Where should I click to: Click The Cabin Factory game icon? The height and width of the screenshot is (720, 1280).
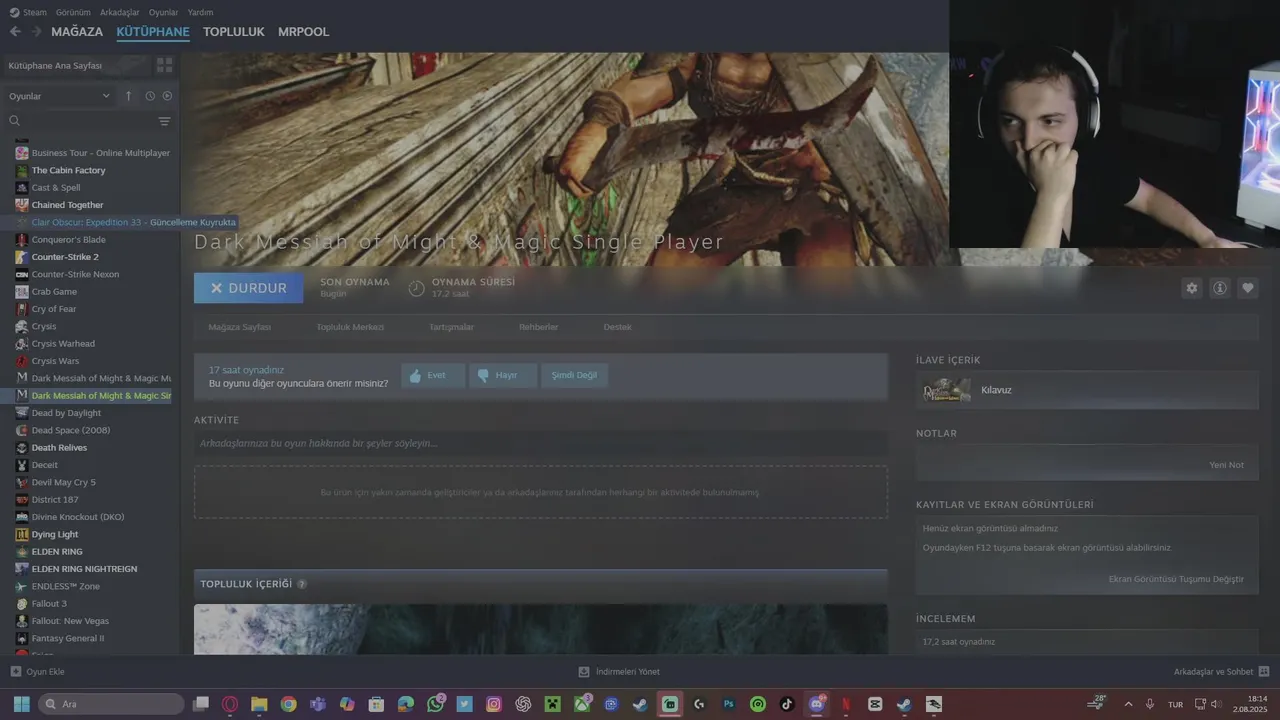pos(22,170)
